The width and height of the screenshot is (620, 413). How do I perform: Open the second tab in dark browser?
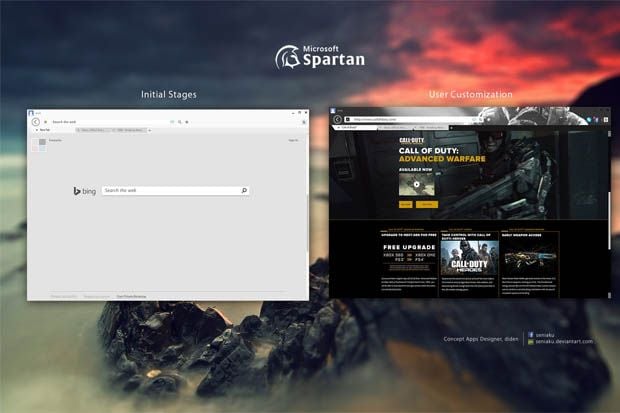pyautogui.click(x=395, y=127)
